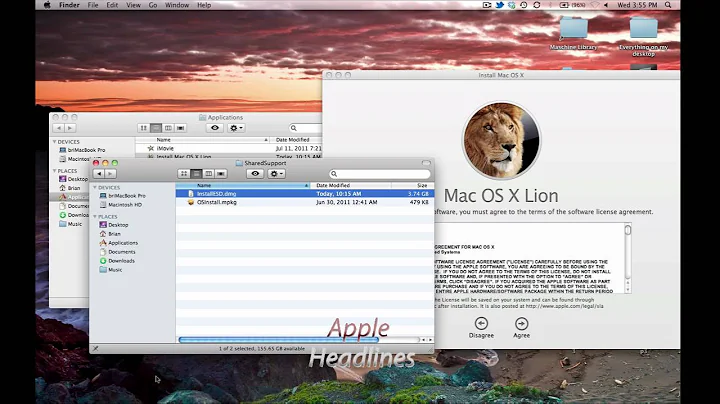The height and width of the screenshot is (404, 720).
Task: Click toolbar toggle pill in SharedSupport title bar
Action: pos(426,163)
